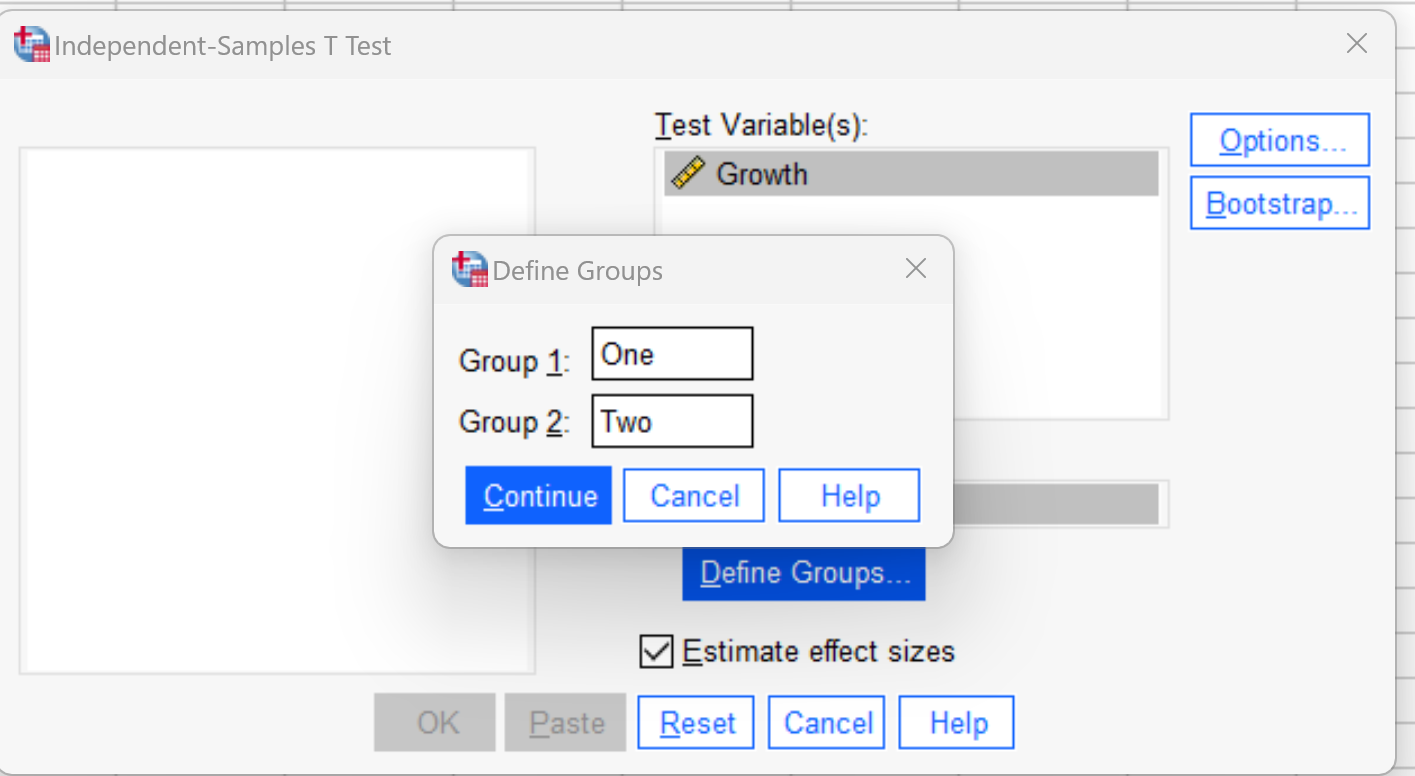Viewport: 1415px width, 776px height.
Task: Click the OK button
Action: (434, 721)
